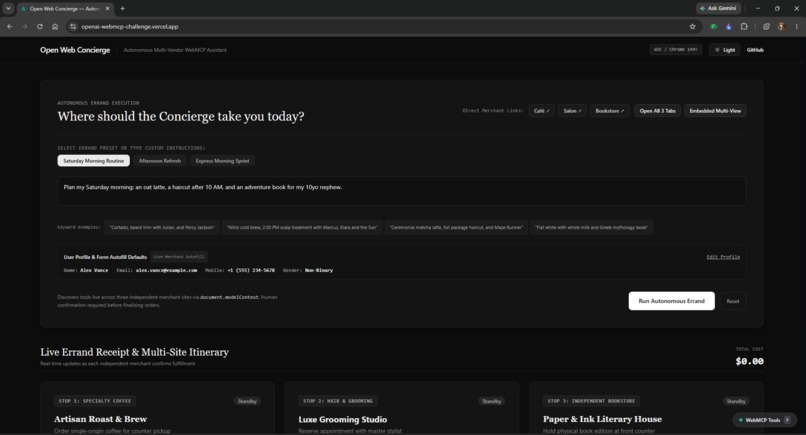806x435 pixels.
Task: Select the Express Morning Sprint preset
Action: (222, 161)
